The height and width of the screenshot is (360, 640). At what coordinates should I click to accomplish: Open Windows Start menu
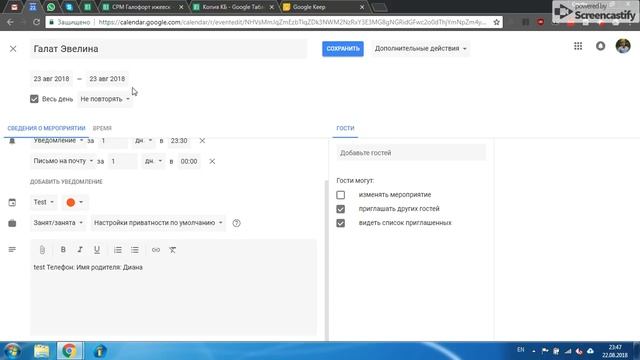13,351
